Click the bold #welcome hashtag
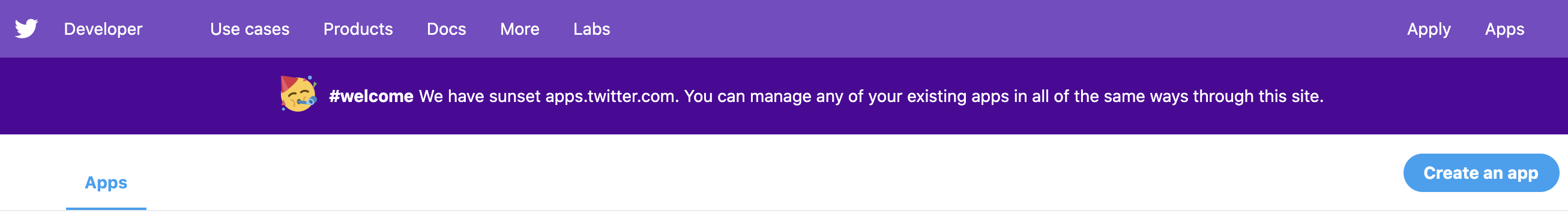 click(371, 96)
